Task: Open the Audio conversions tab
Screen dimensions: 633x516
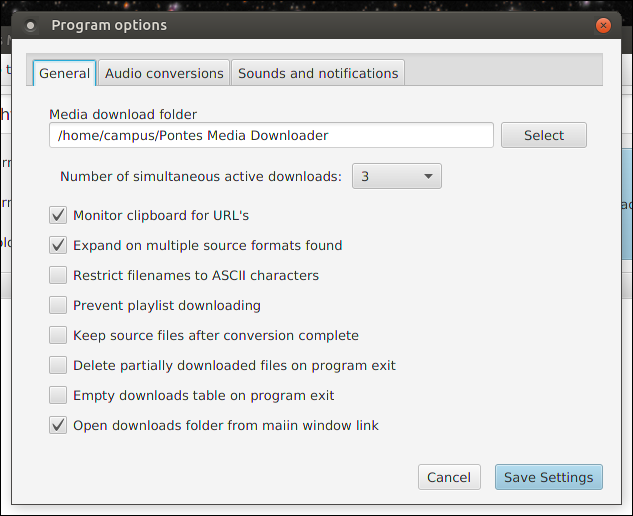Action: (x=164, y=73)
